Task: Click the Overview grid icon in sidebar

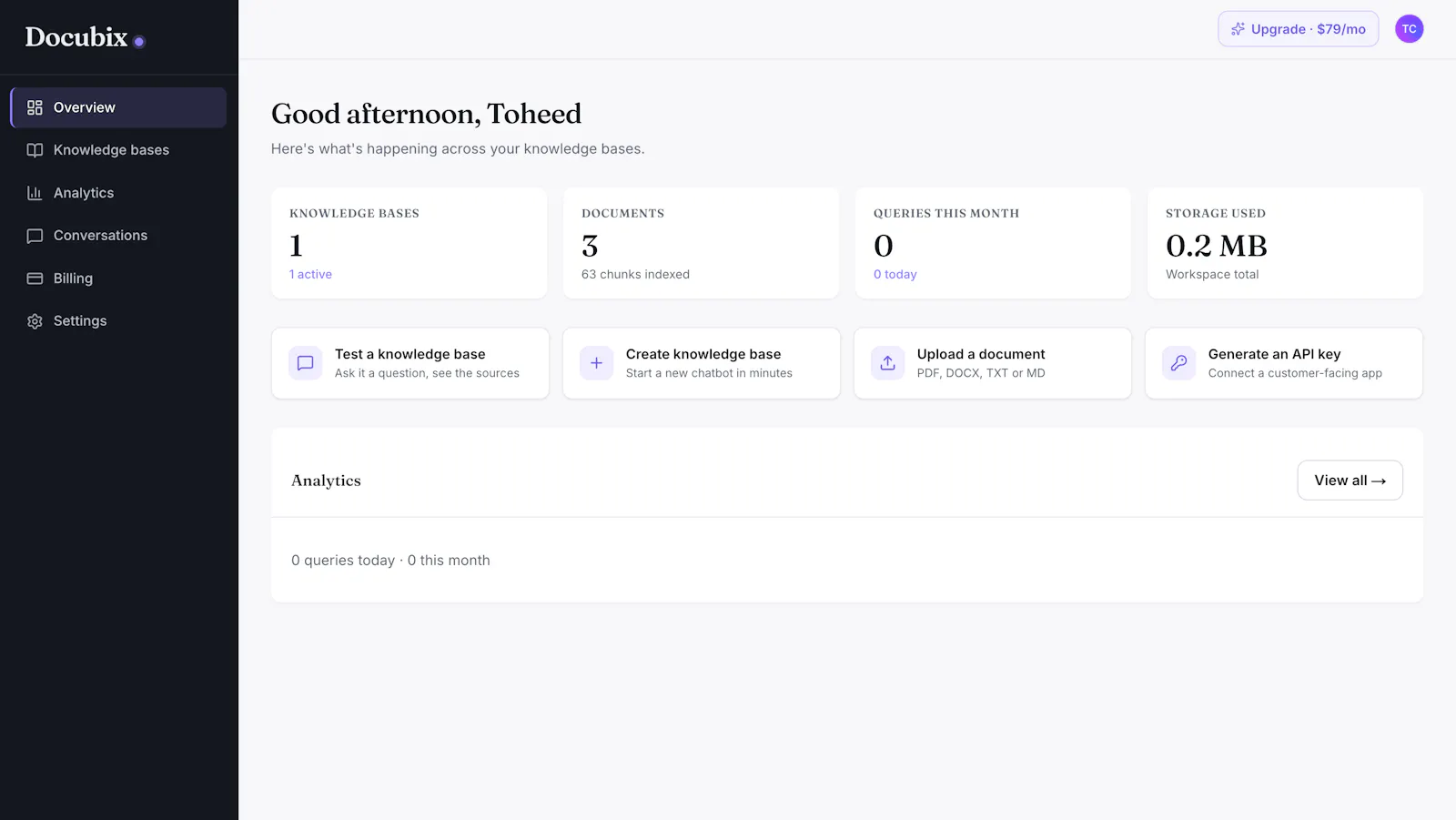Action: click(x=35, y=107)
